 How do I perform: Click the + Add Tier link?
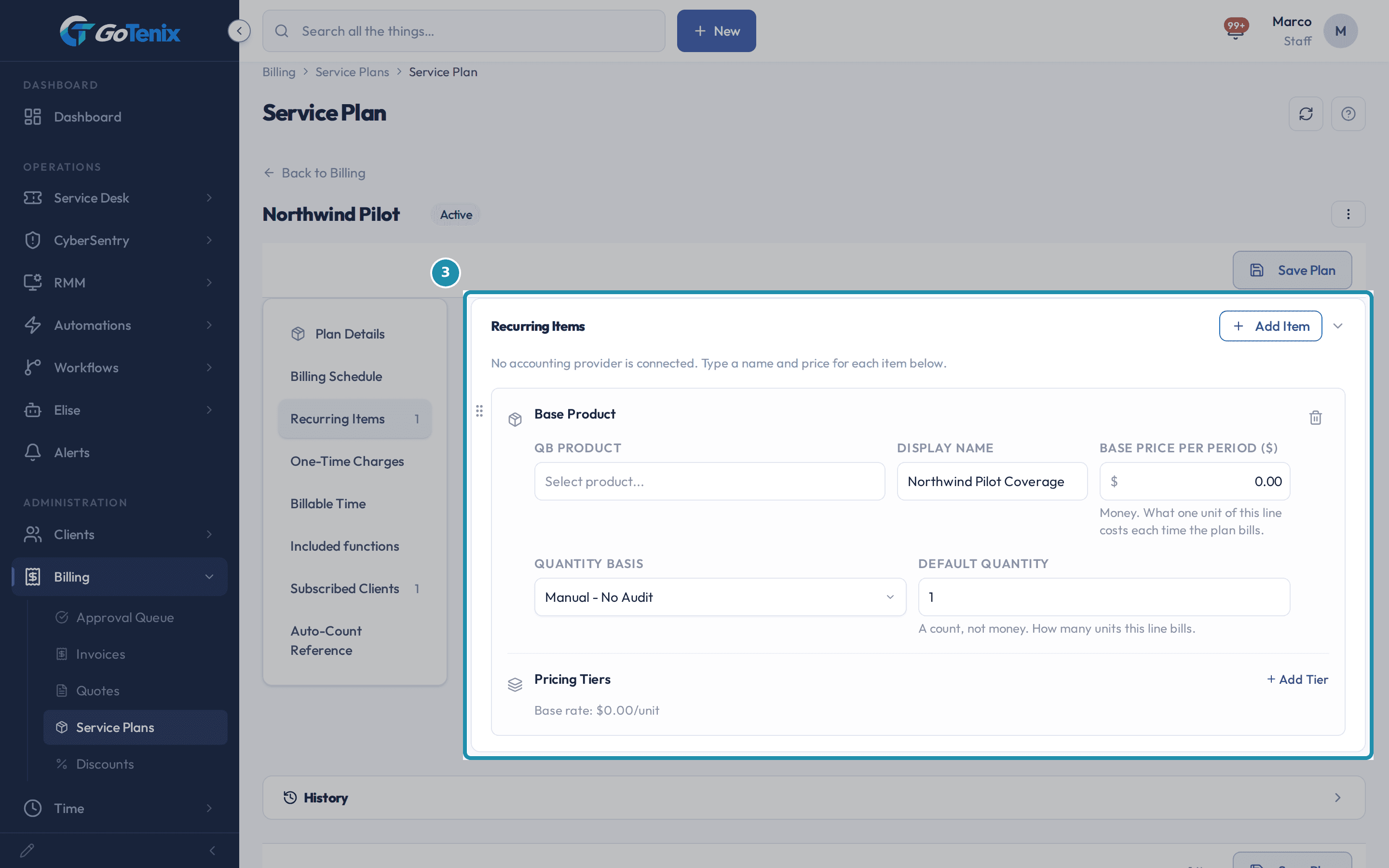(x=1297, y=679)
